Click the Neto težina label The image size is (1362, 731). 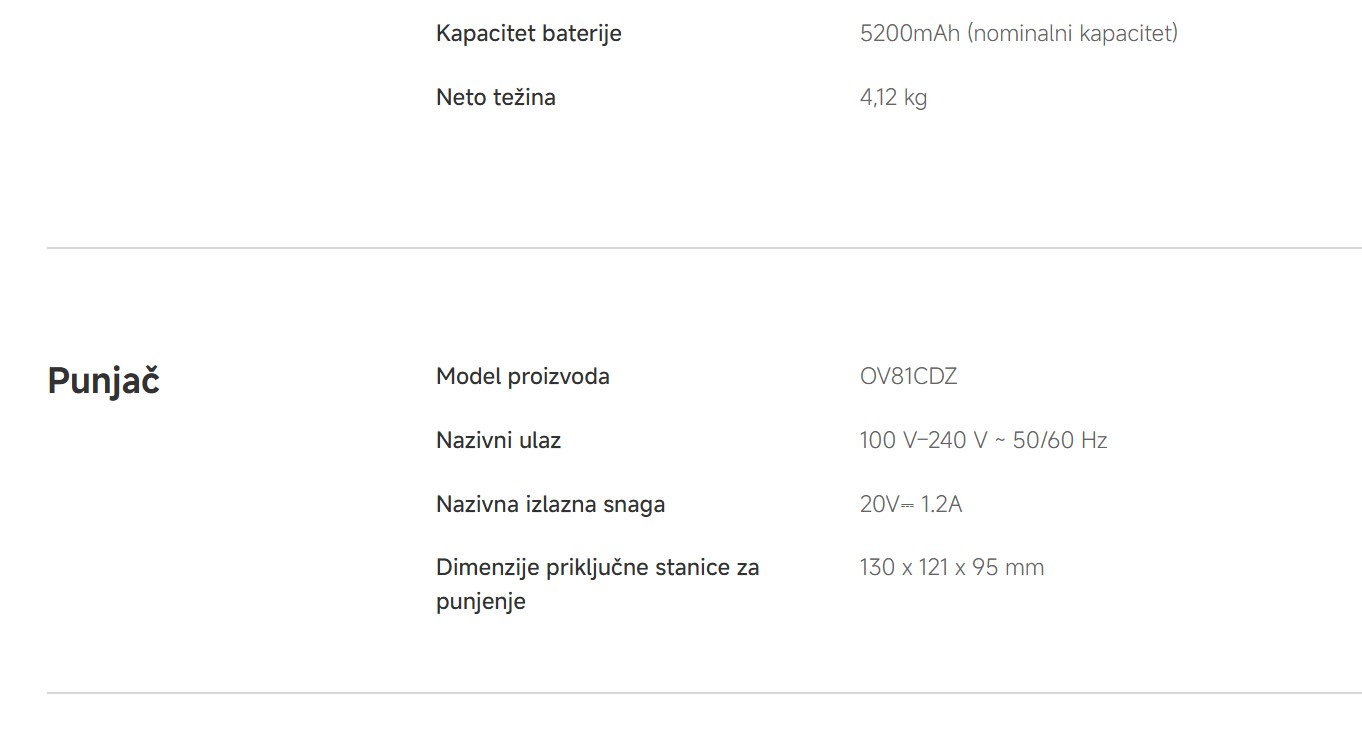[x=495, y=97]
